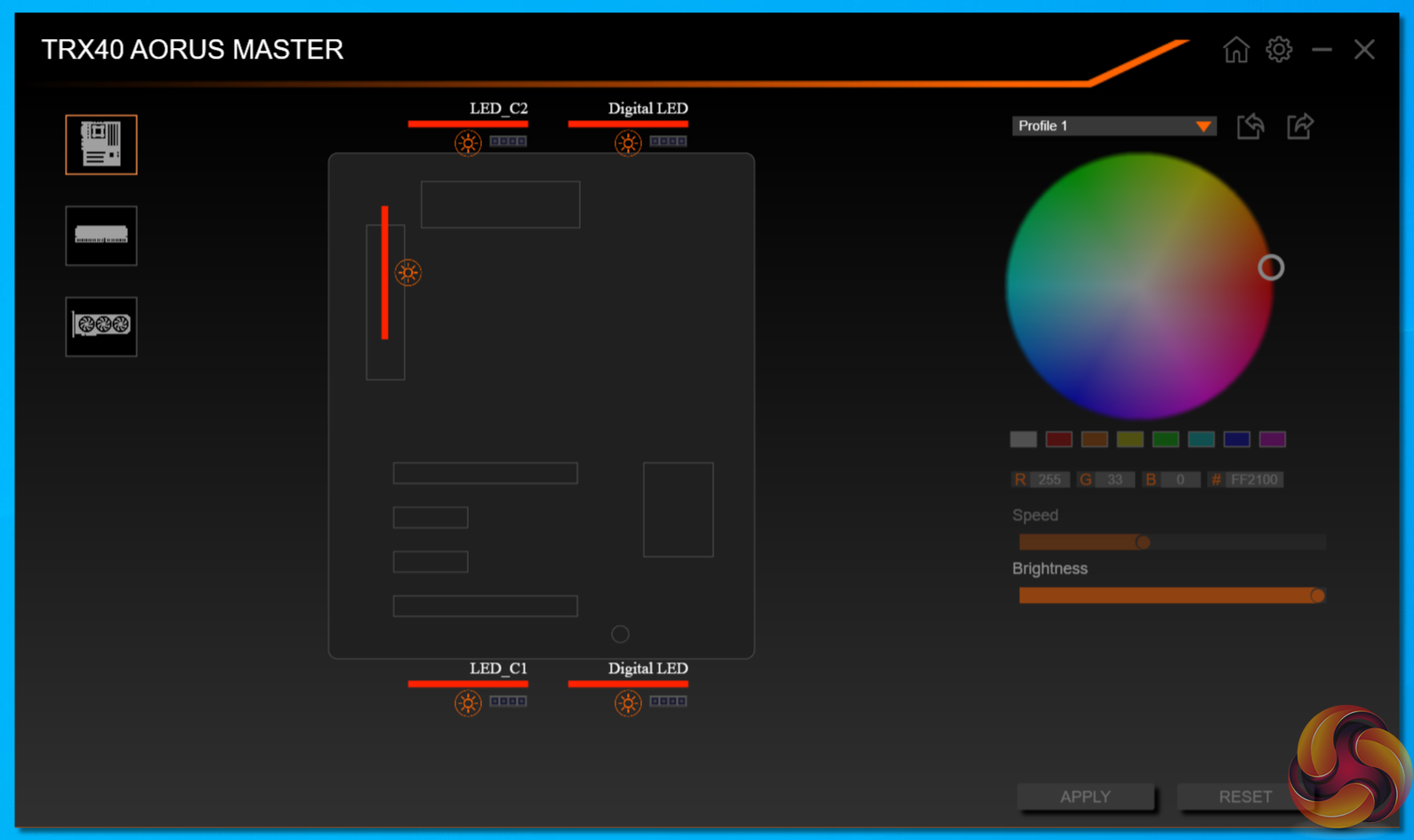Click the LED_C1 strip calibration icon

pos(508,701)
